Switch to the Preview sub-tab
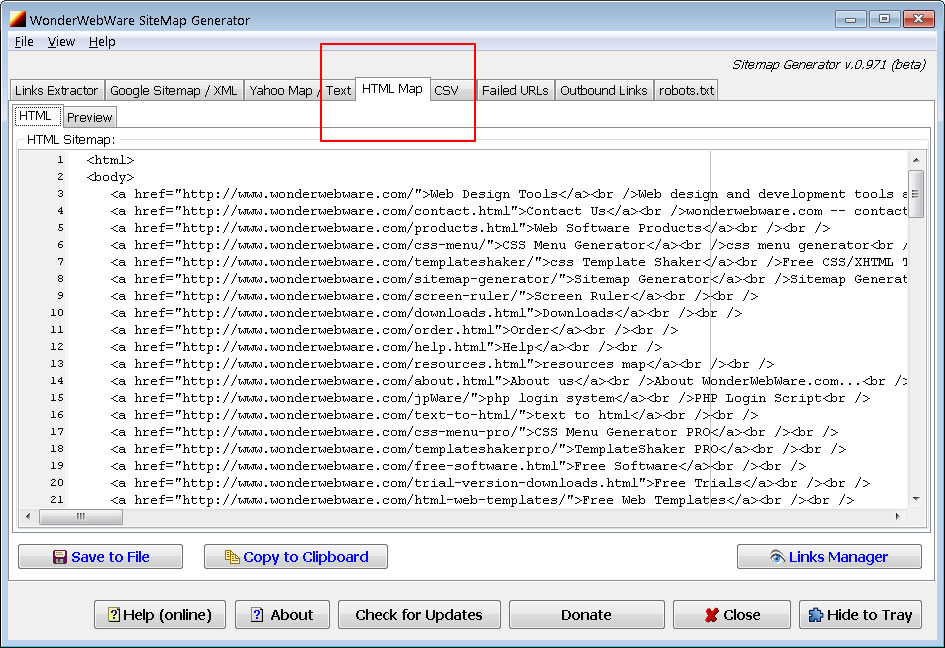Screen dimensions: 945x648 [89, 117]
